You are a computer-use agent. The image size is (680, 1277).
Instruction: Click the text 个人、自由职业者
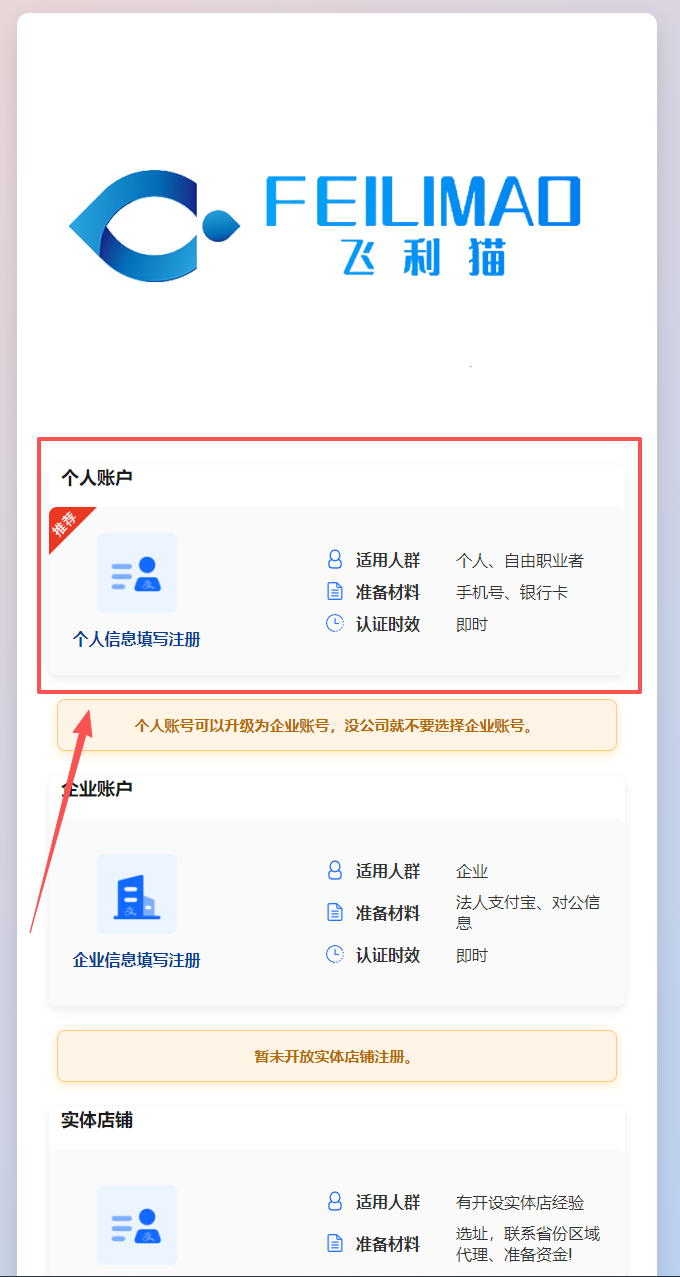520,560
